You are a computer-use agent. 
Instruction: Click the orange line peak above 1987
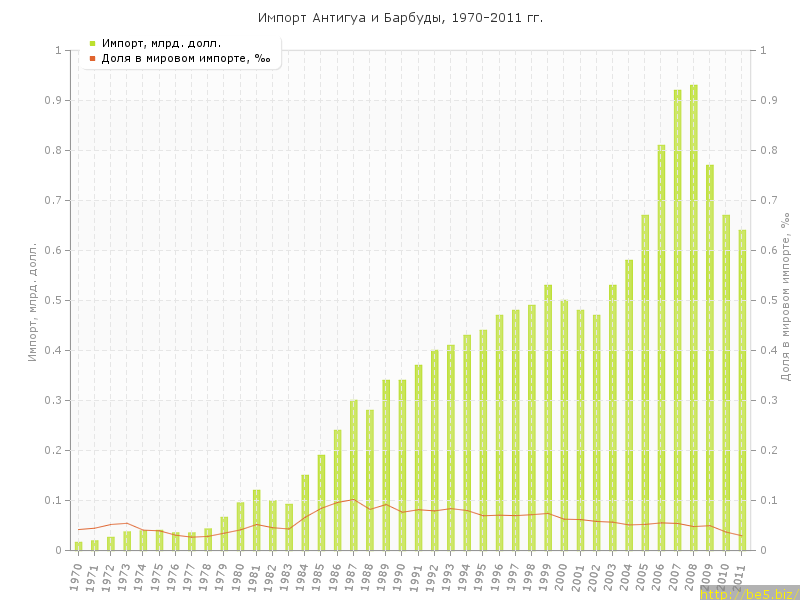click(354, 499)
